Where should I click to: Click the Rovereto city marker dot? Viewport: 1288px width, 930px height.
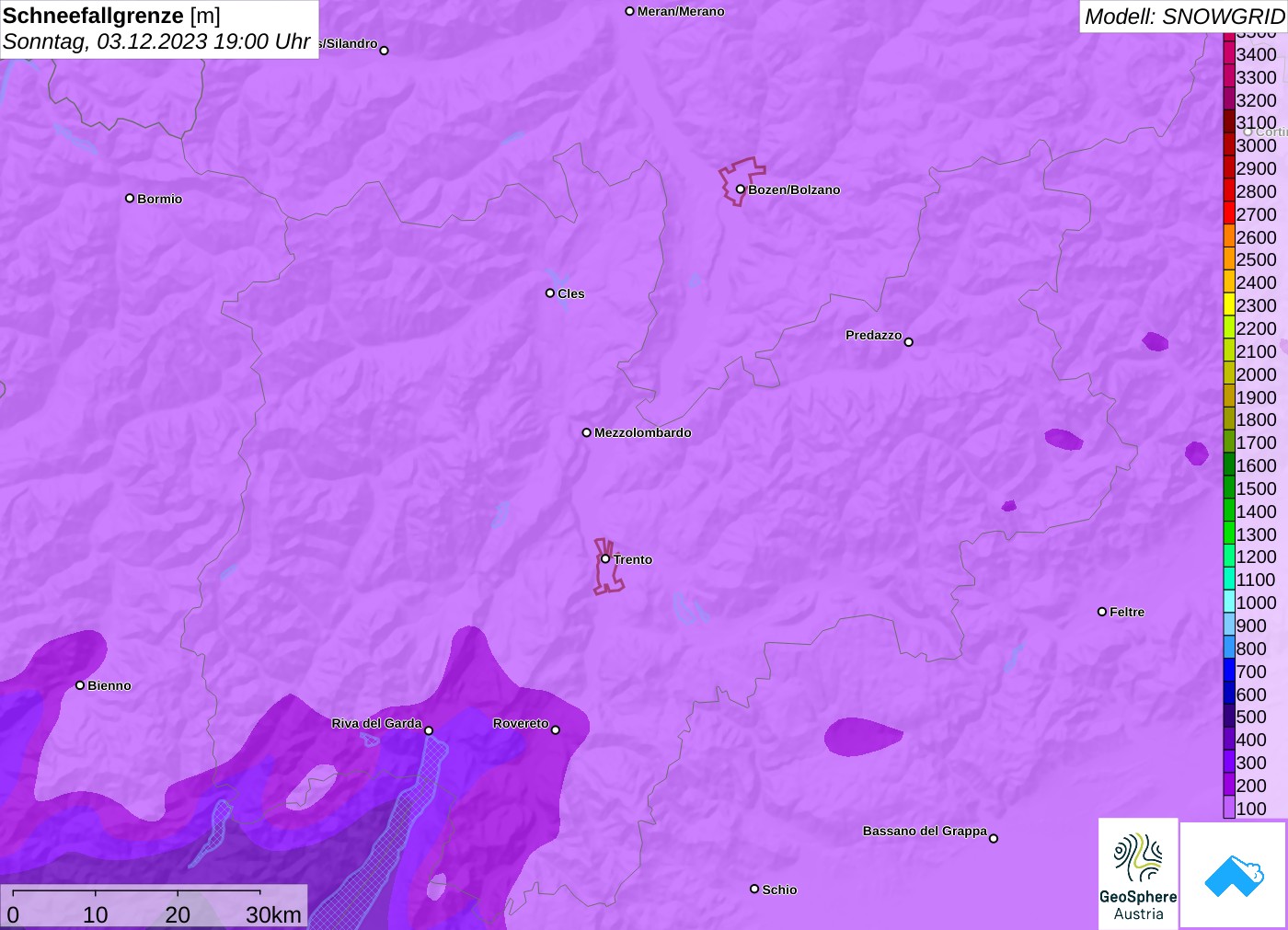(x=556, y=730)
